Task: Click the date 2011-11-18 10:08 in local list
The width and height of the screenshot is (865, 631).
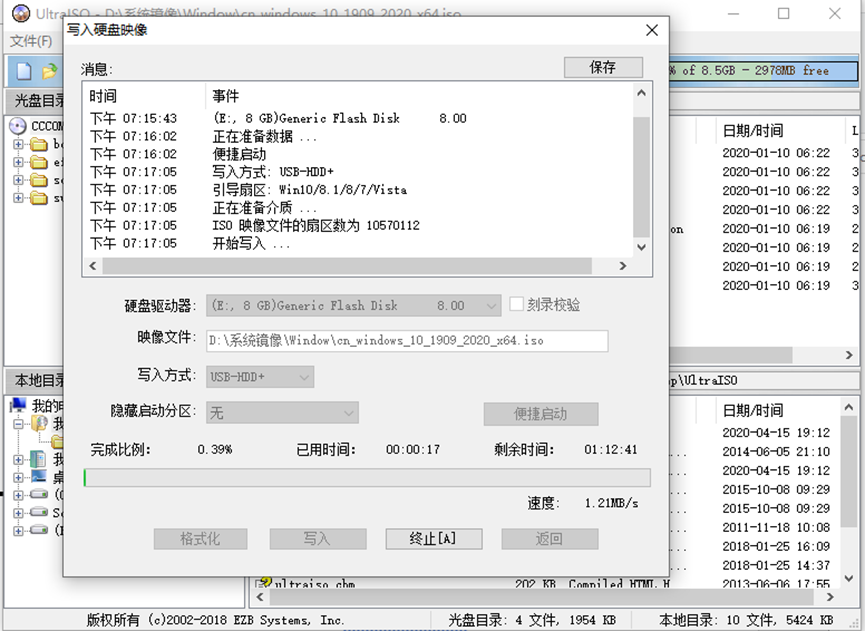Action: [x=776, y=527]
